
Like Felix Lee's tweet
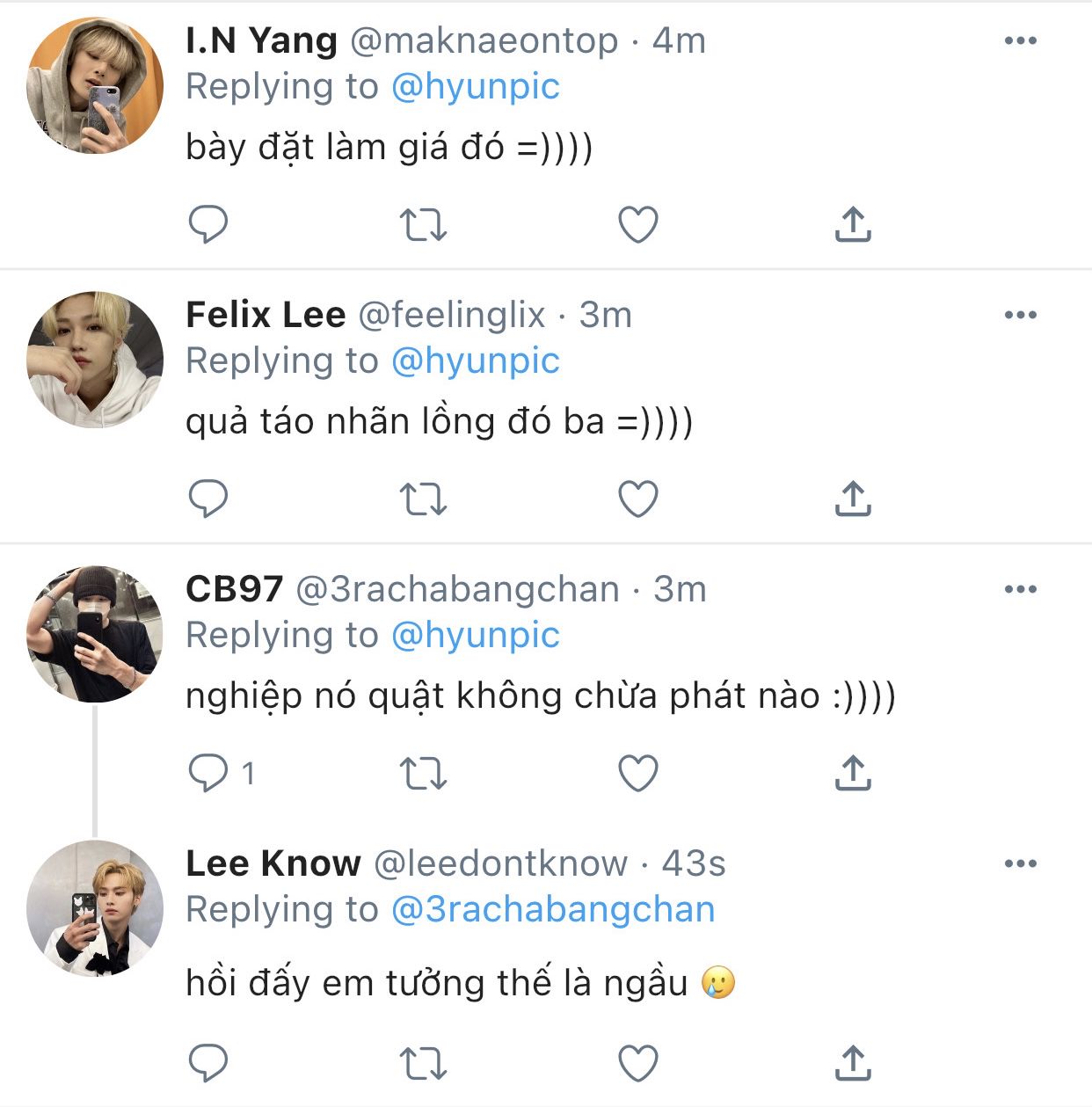[x=638, y=499]
